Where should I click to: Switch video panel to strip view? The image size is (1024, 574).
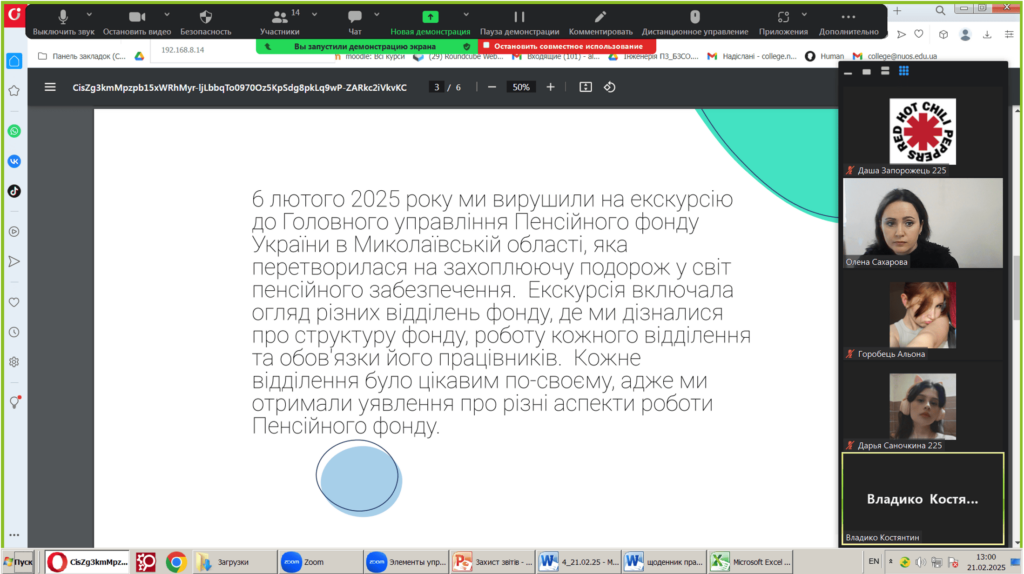[885, 72]
